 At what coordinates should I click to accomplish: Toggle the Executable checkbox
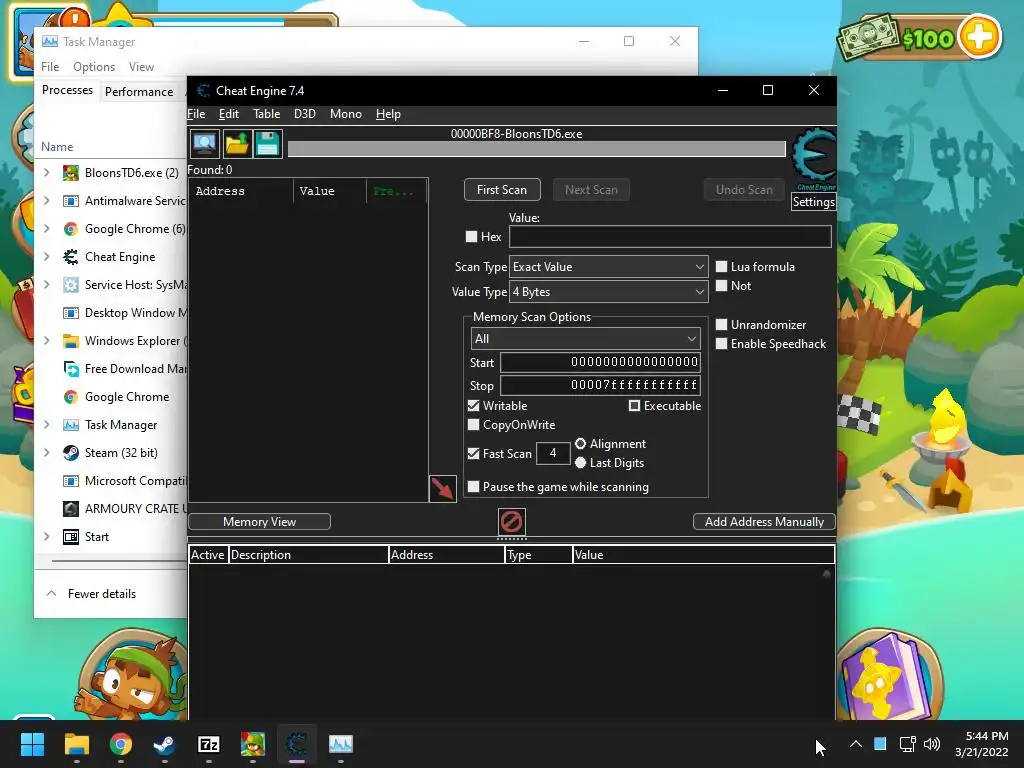pos(634,406)
